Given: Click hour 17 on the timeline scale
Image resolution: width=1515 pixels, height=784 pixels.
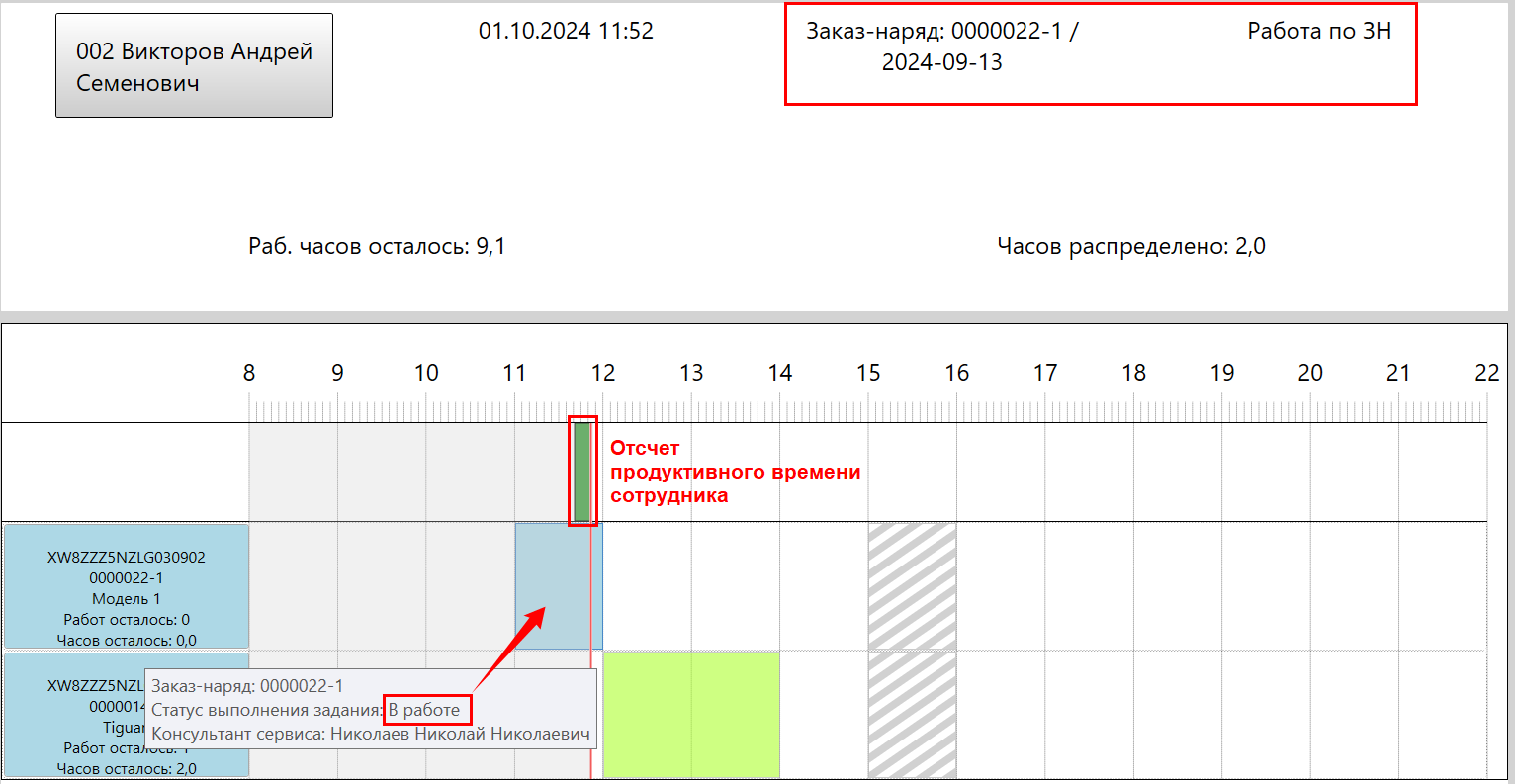Looking at the screenshot, I should [x=1044, y=373].
